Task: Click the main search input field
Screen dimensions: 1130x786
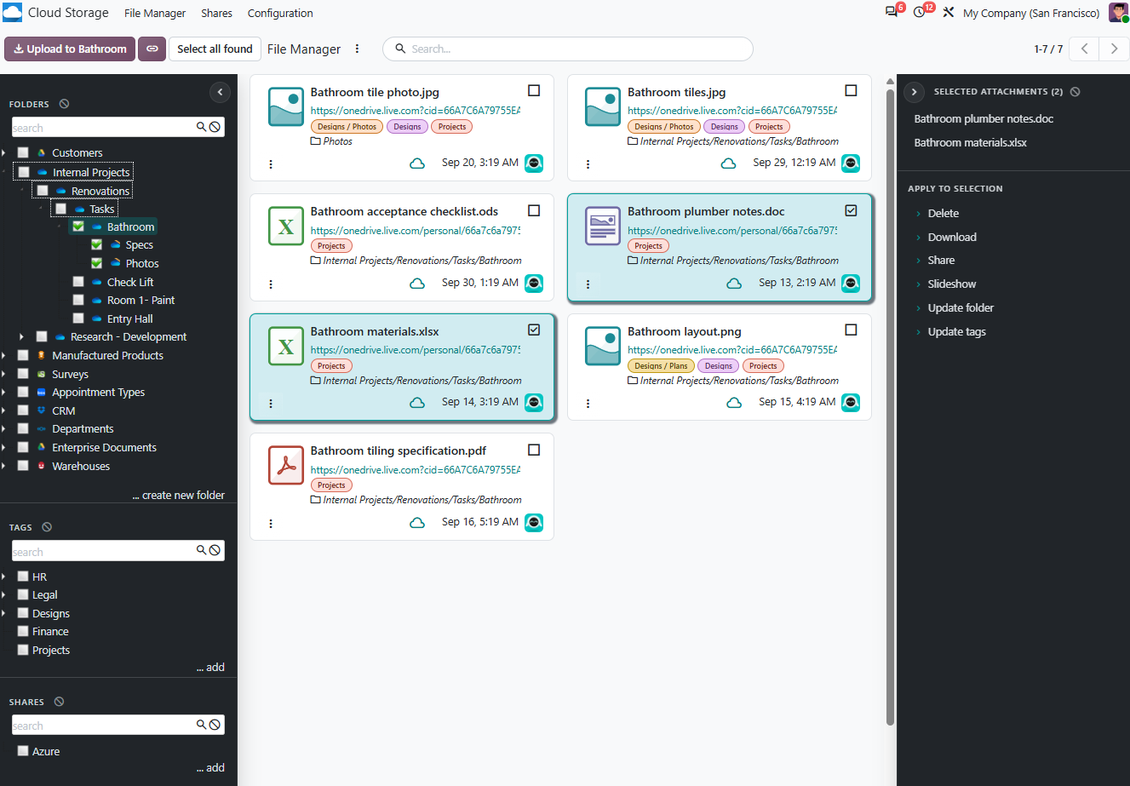Action: 568,49
